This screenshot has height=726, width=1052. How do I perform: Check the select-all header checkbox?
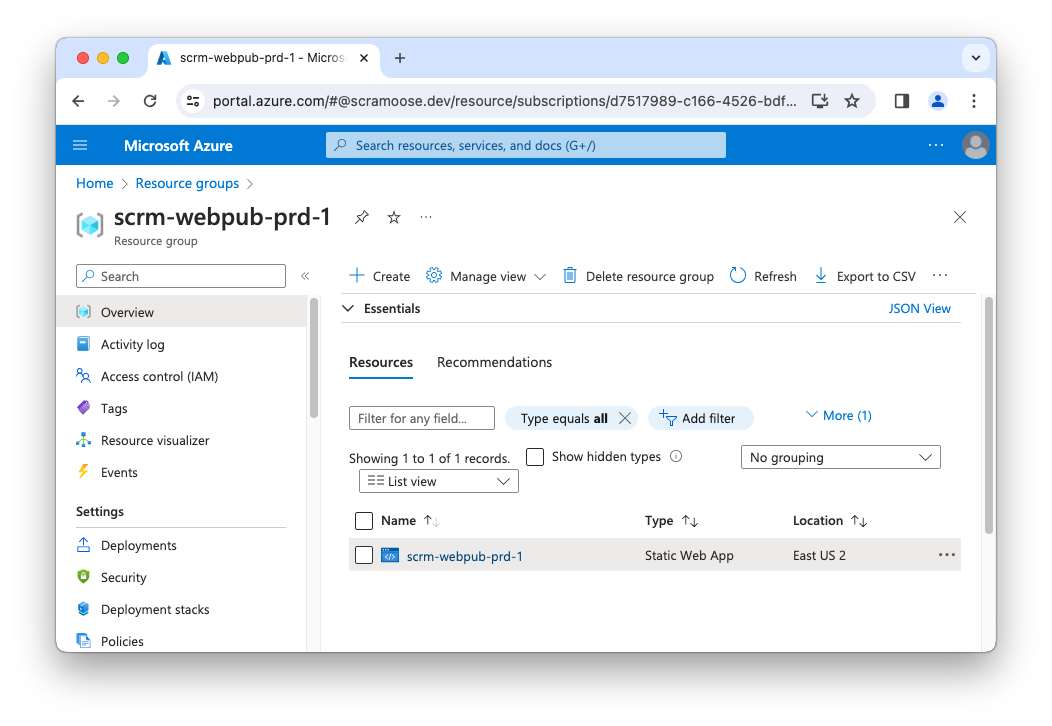click(x=364, y=521)
